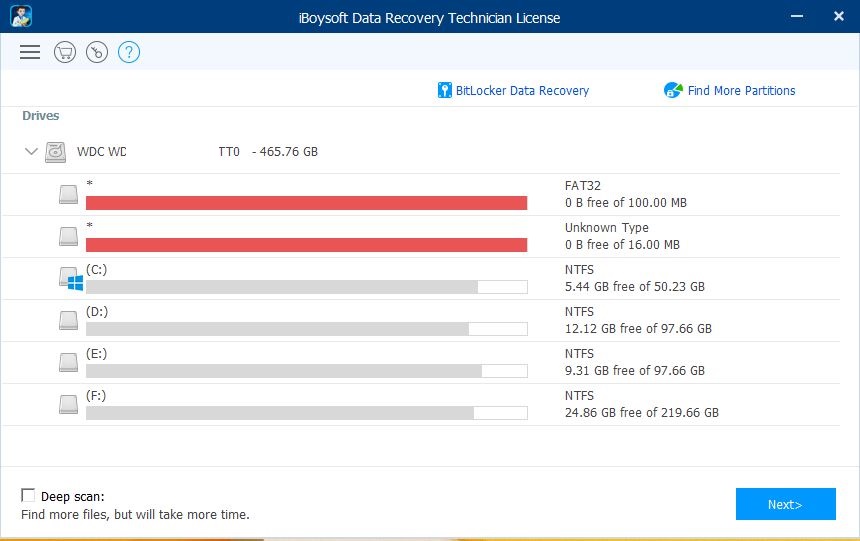Click the C: drive usage bar

point(307,287)
